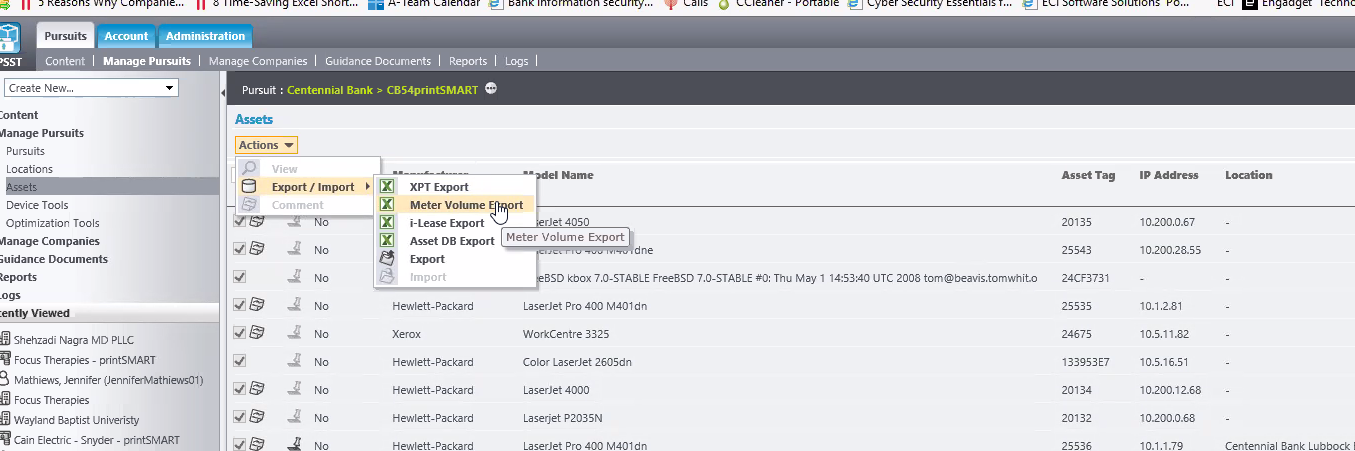Click the device icon in the WorkCentre 3325 row

pyautogui.click(x=257, y=333)
